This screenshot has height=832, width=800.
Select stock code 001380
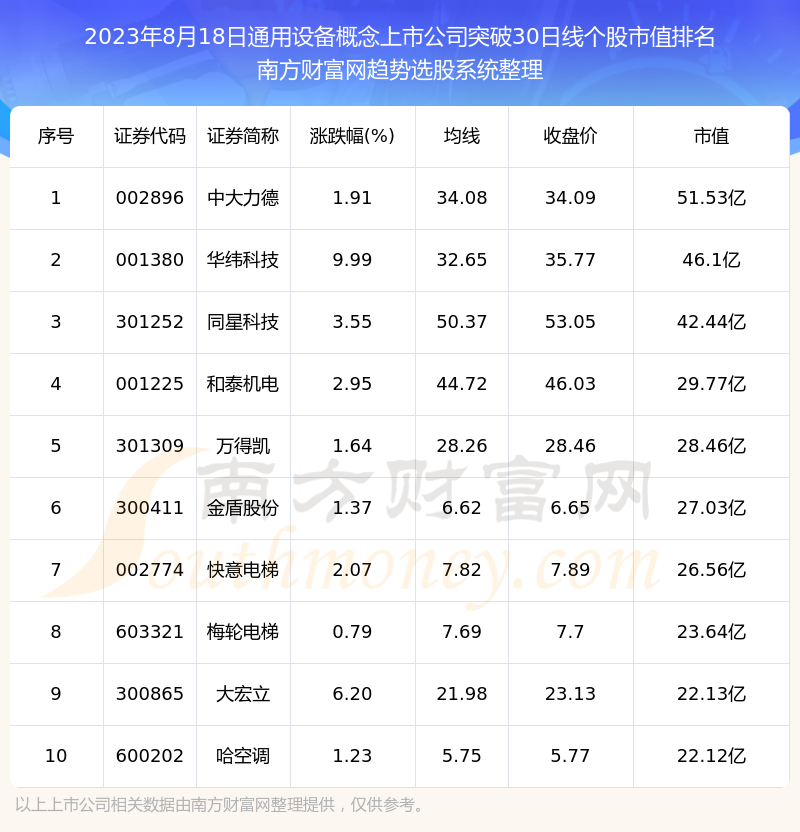(x=150, y=260)
